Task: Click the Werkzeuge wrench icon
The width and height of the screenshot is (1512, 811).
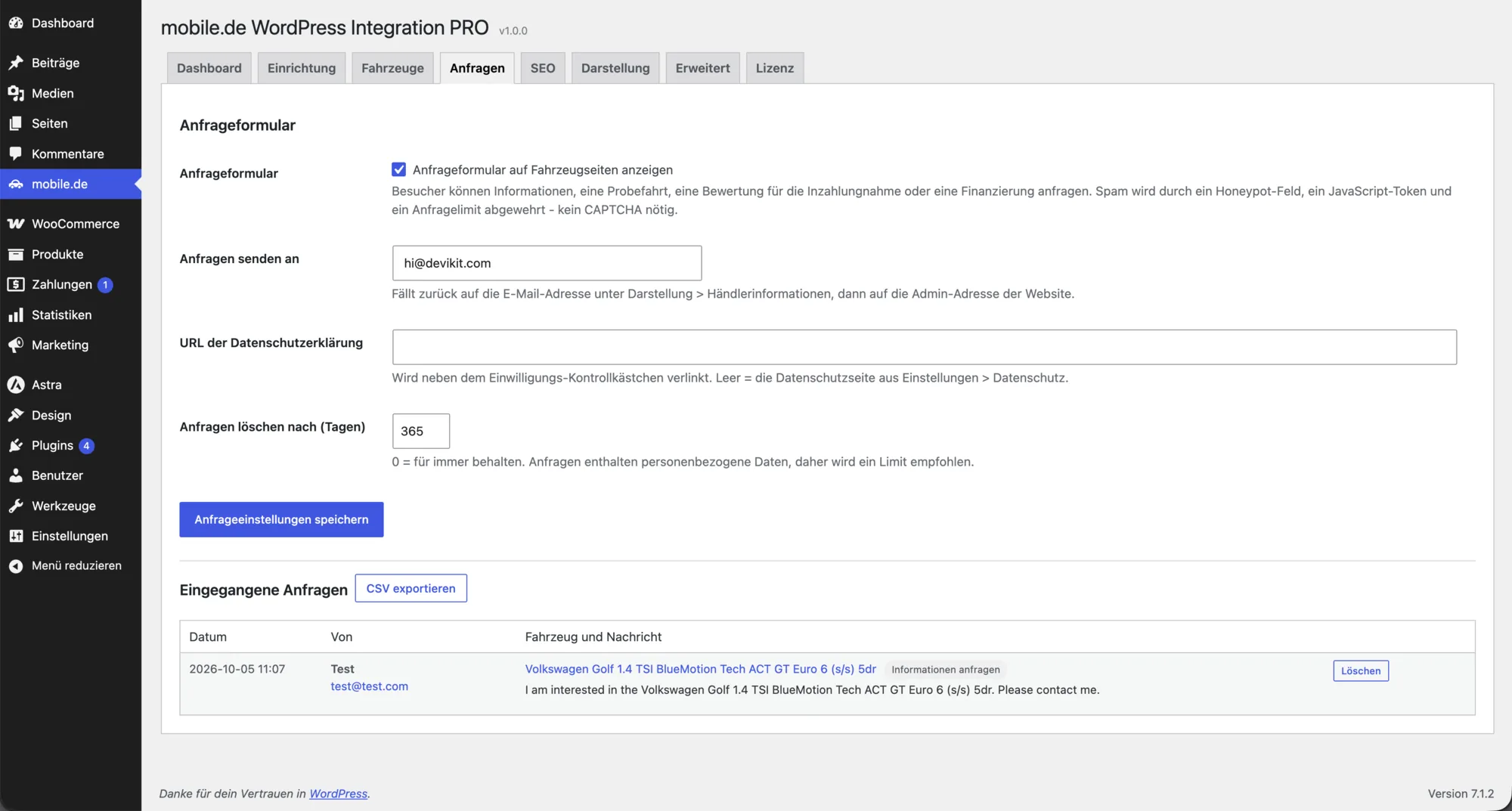Action: pyautogui.click(x=16, y=506)
